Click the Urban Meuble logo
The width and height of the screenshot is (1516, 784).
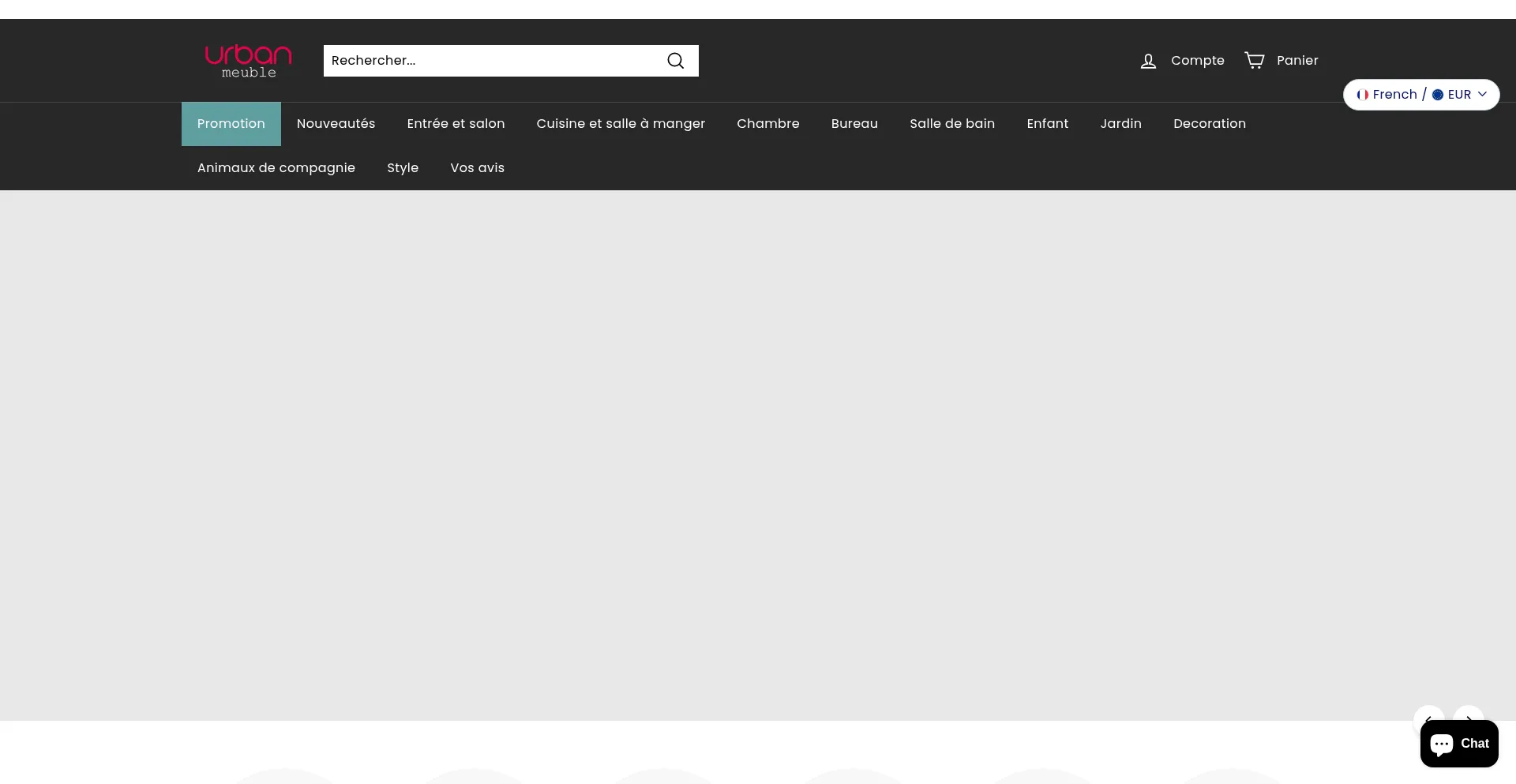(x=248, y=61)
